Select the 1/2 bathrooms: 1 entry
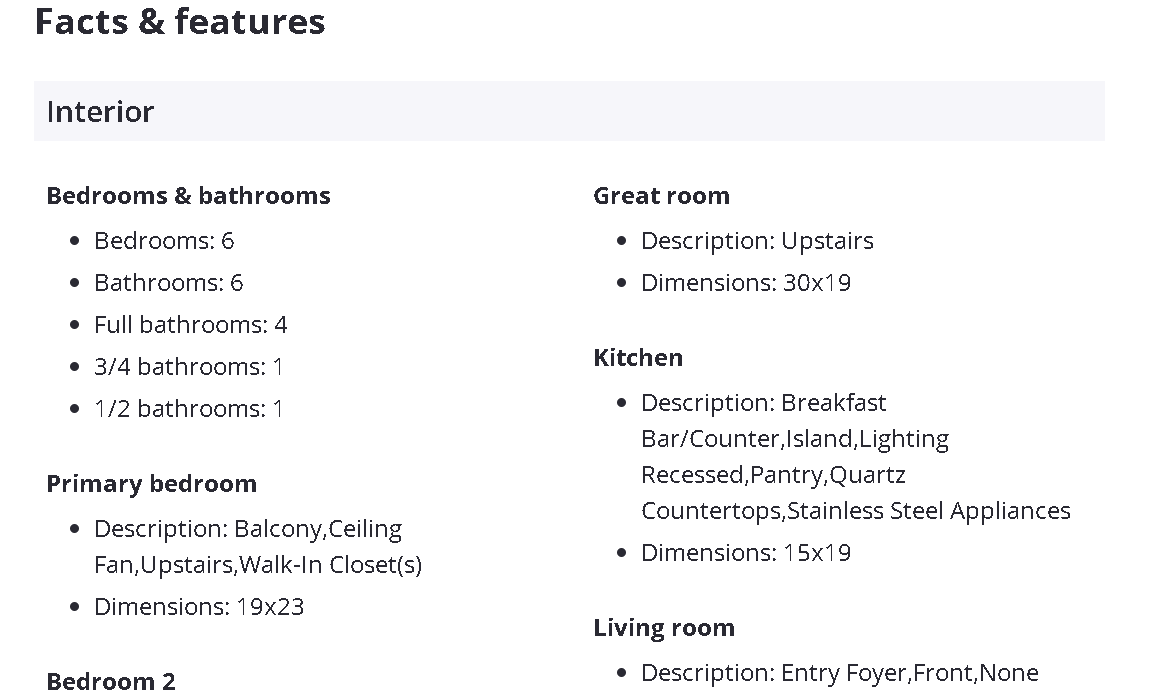 [188, 409]
